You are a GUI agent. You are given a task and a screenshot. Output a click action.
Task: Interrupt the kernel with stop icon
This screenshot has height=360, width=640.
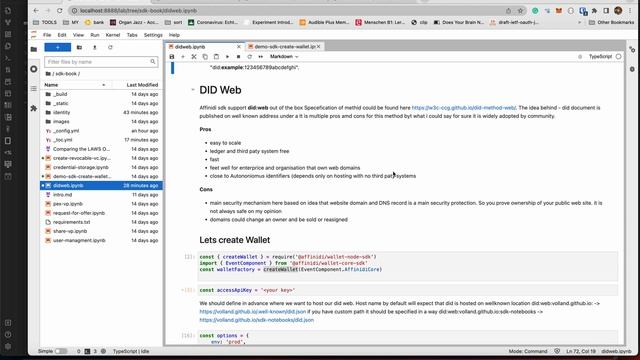point(238,57)
